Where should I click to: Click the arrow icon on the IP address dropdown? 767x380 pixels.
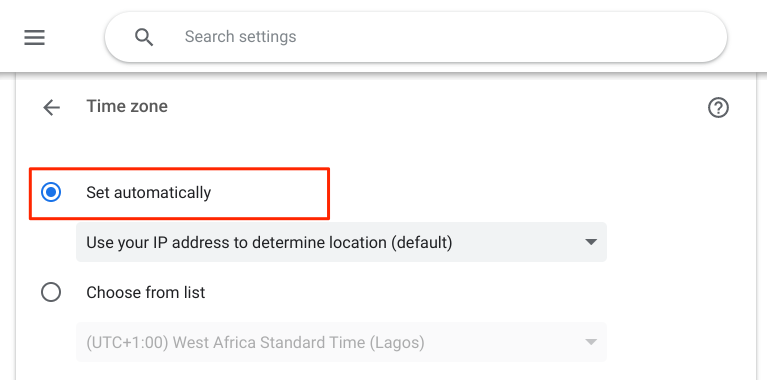point(591,242)
